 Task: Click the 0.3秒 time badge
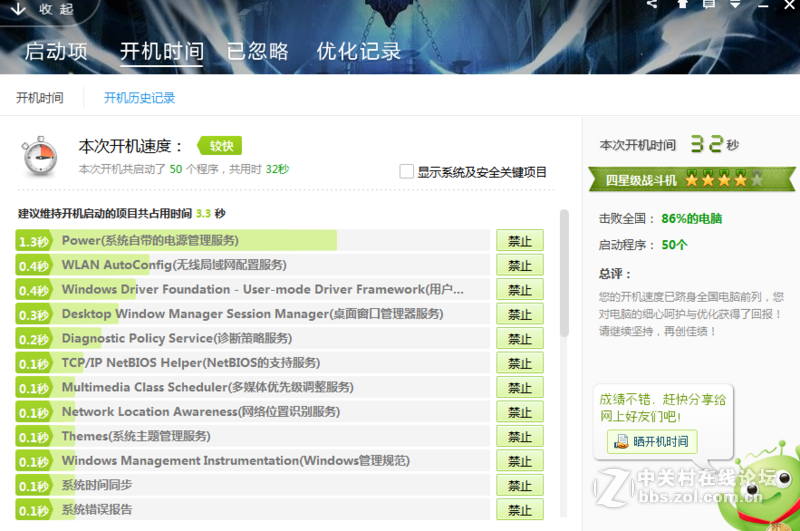tap(34, 314)
